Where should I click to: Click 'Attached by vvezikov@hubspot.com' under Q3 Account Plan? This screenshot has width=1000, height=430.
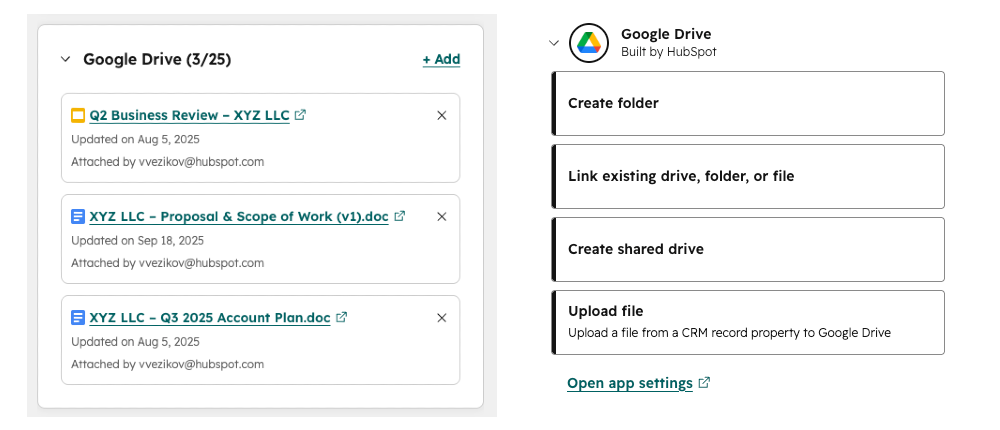167,364
